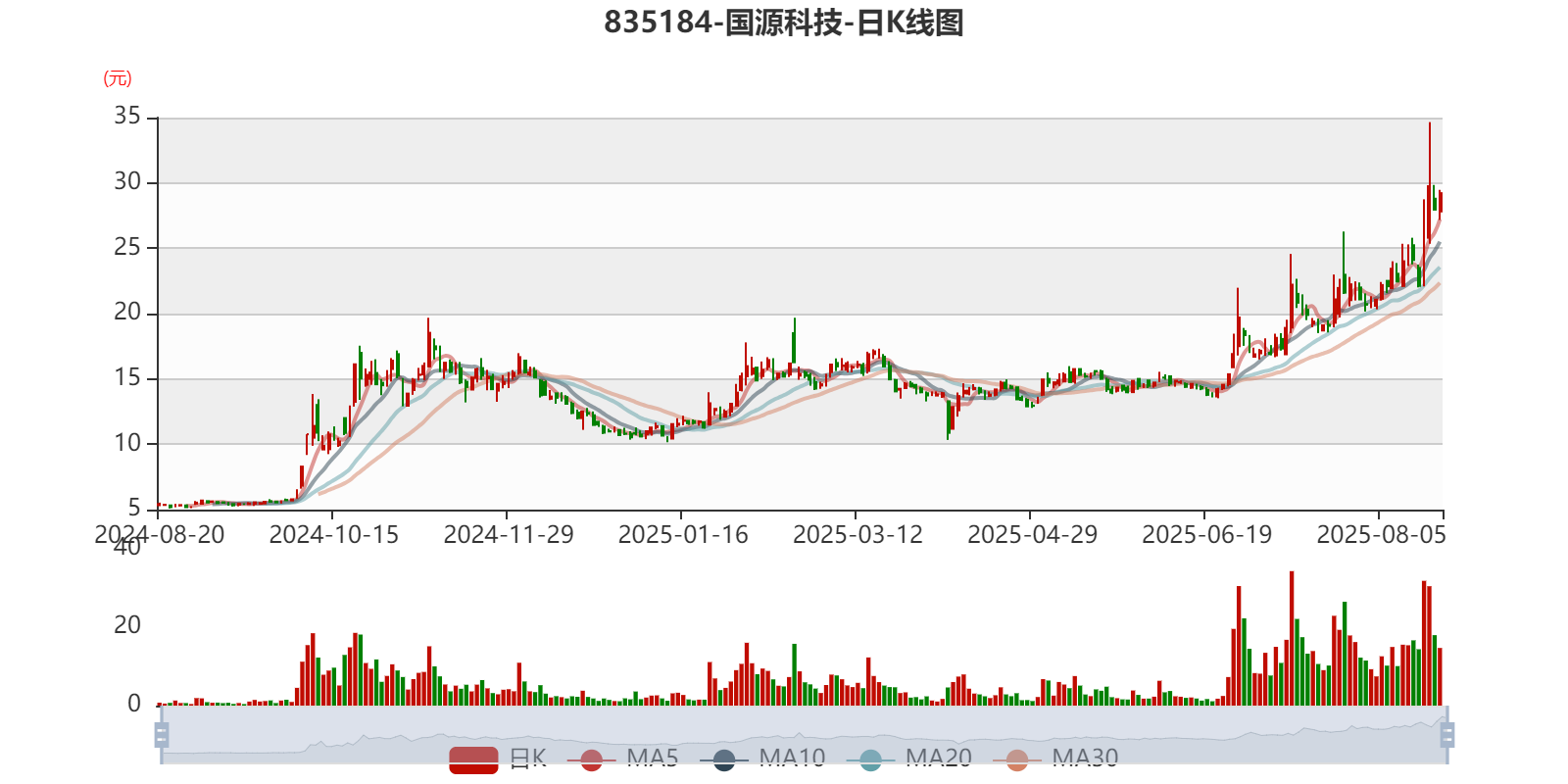1568x784 pixels.
Task: Click the 20 price axis label
Action: pos(127,312)
